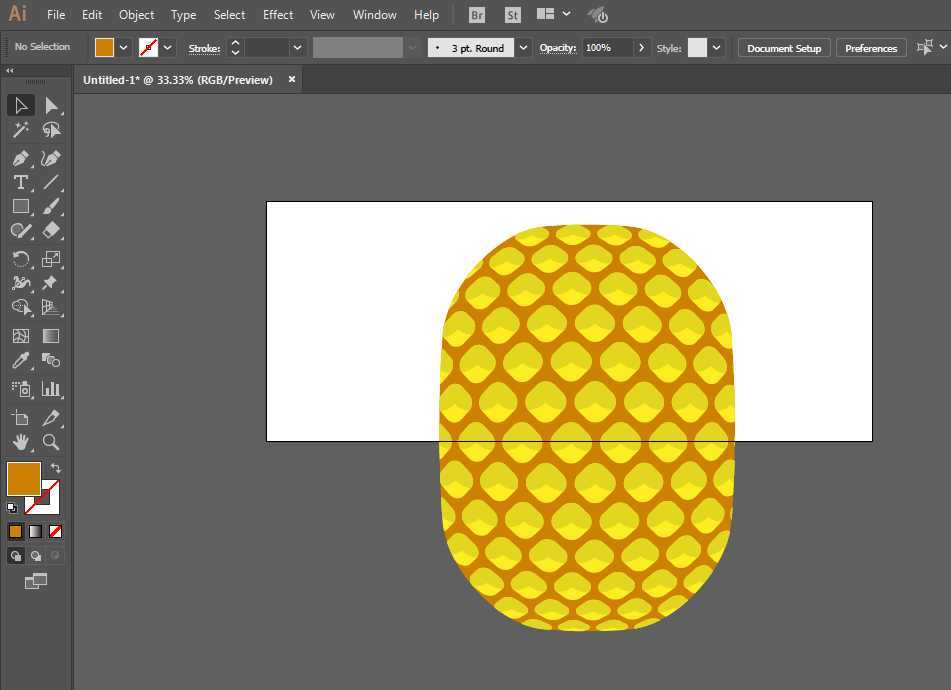This screenshot has width=951, height=690.
Task: Click the Document Setup button
Action: pyautogui.click(x=783, y=48)
